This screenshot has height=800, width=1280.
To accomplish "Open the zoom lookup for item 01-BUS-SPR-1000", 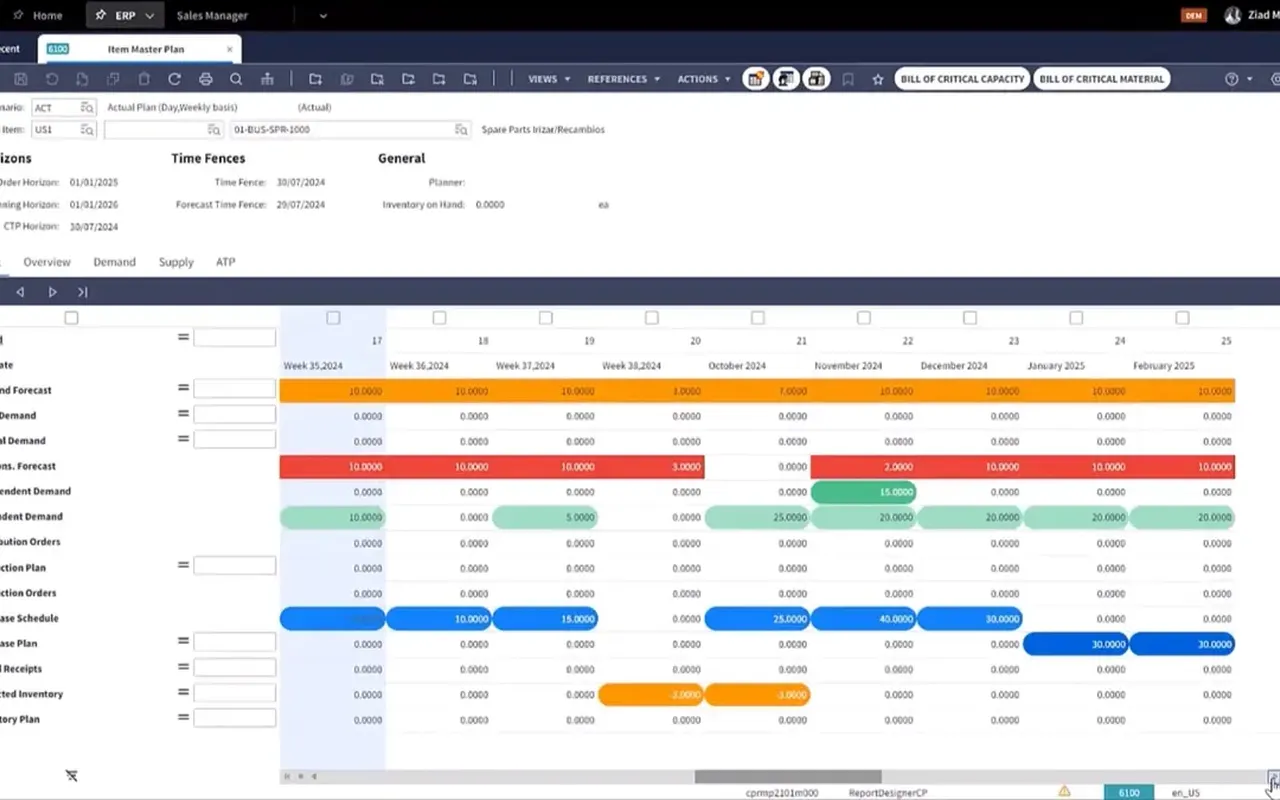I will point(461,130).
